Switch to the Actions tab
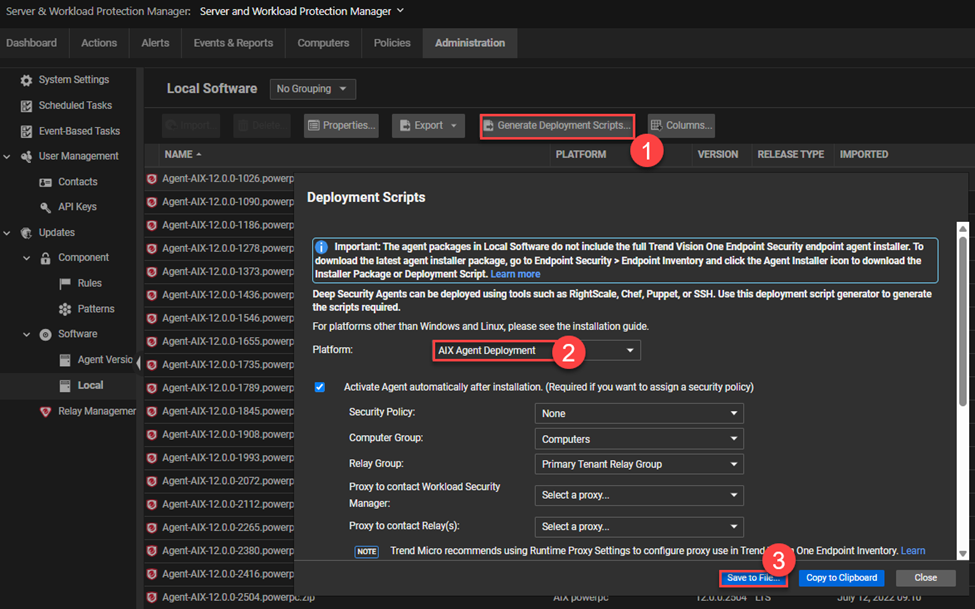Viewport: 975px width, 609px height. [99, 43]
